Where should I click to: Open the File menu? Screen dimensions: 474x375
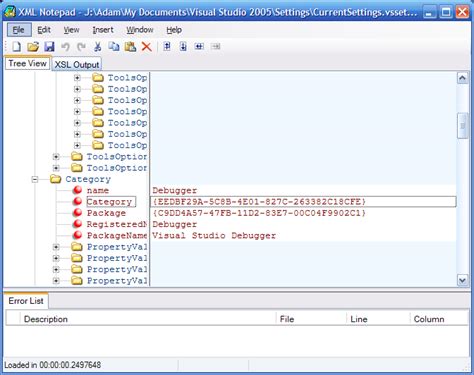click(19, 30)
